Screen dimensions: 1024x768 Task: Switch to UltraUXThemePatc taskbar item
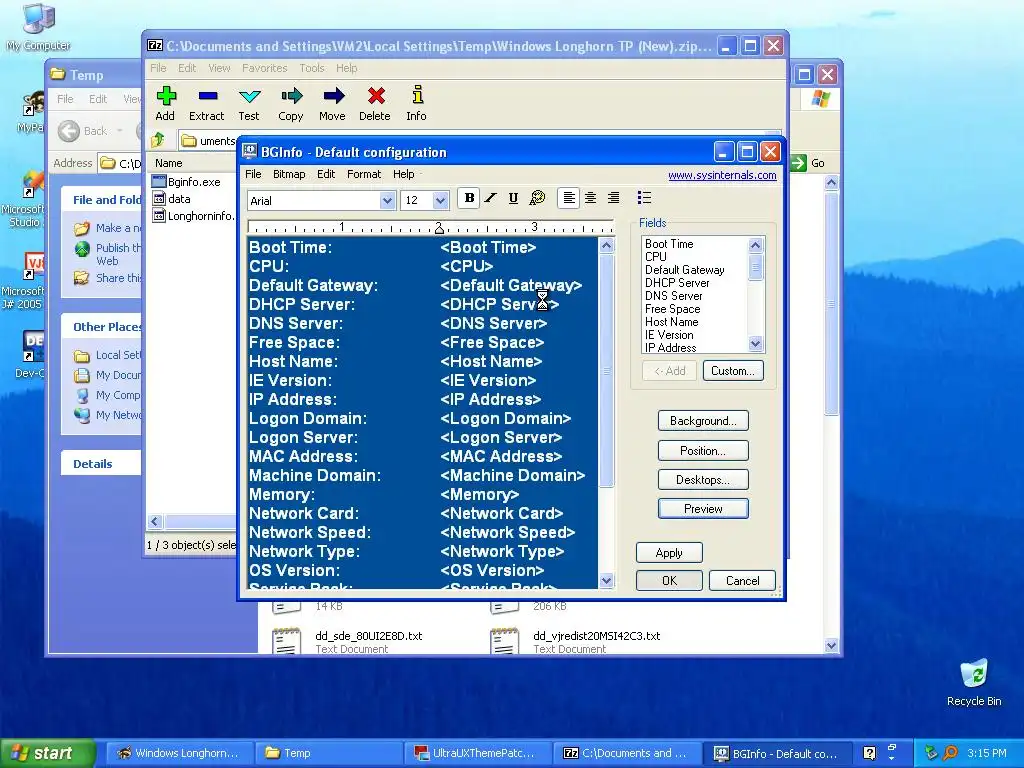point(476,754)
